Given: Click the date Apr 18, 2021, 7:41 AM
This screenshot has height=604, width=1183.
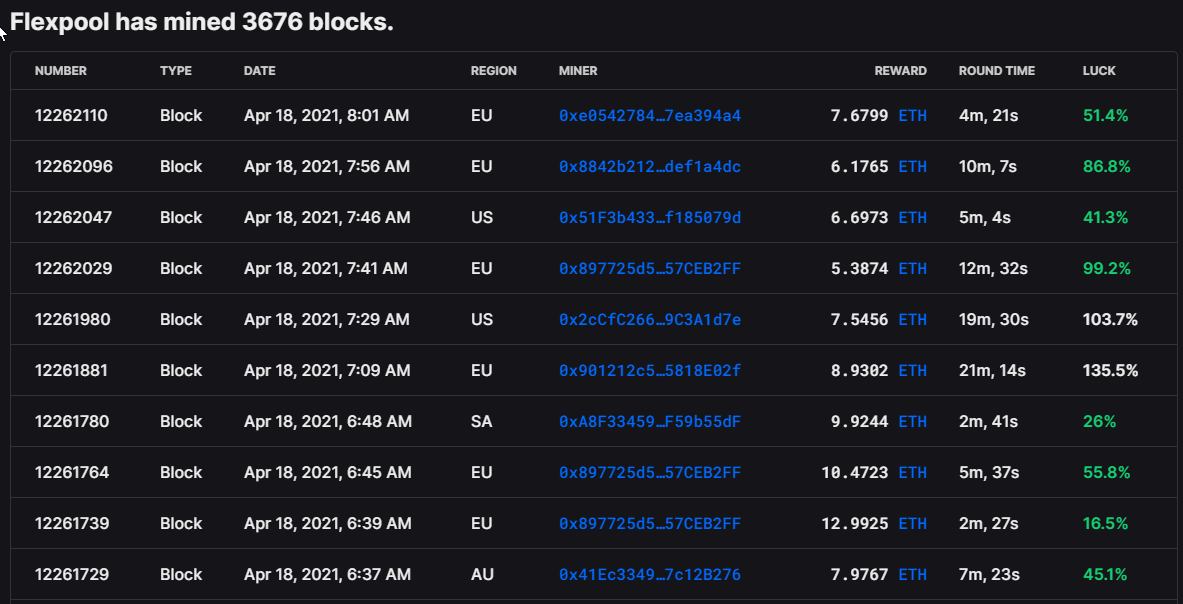Looking at the screenshot, I should pyautogui.click(x=326, y=268).
